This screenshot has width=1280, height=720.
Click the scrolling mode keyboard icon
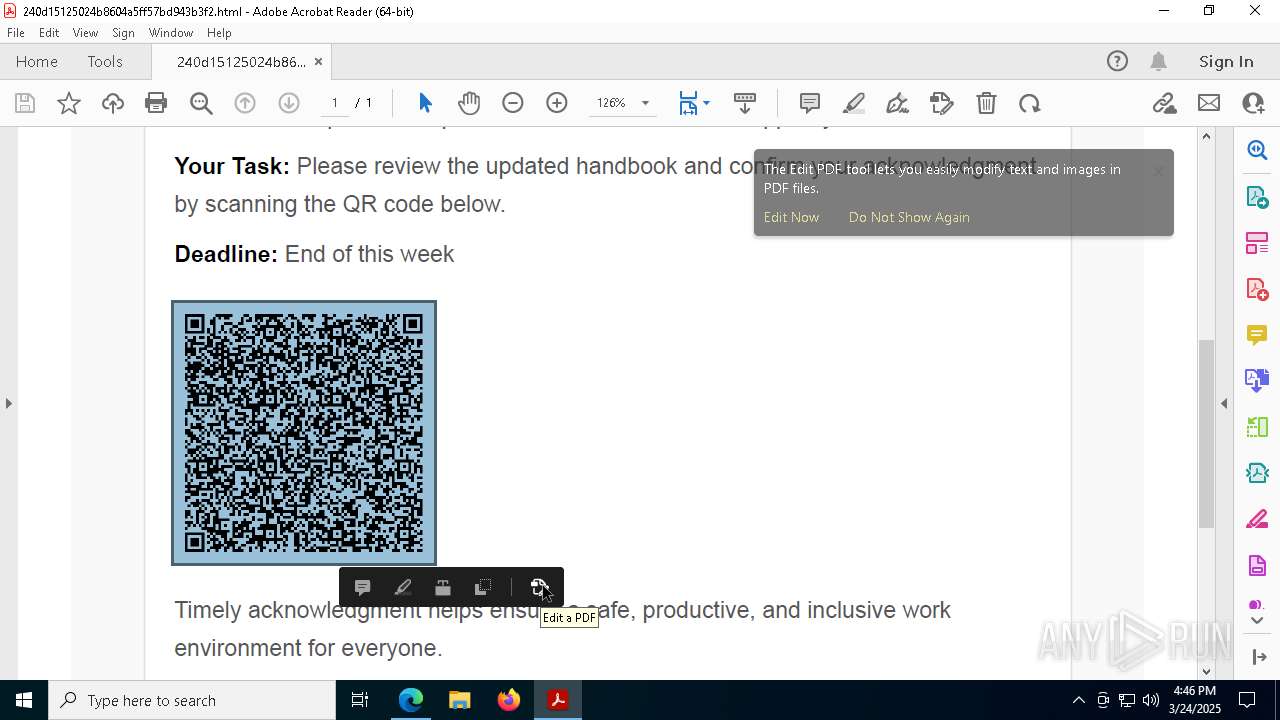(745, 103)
